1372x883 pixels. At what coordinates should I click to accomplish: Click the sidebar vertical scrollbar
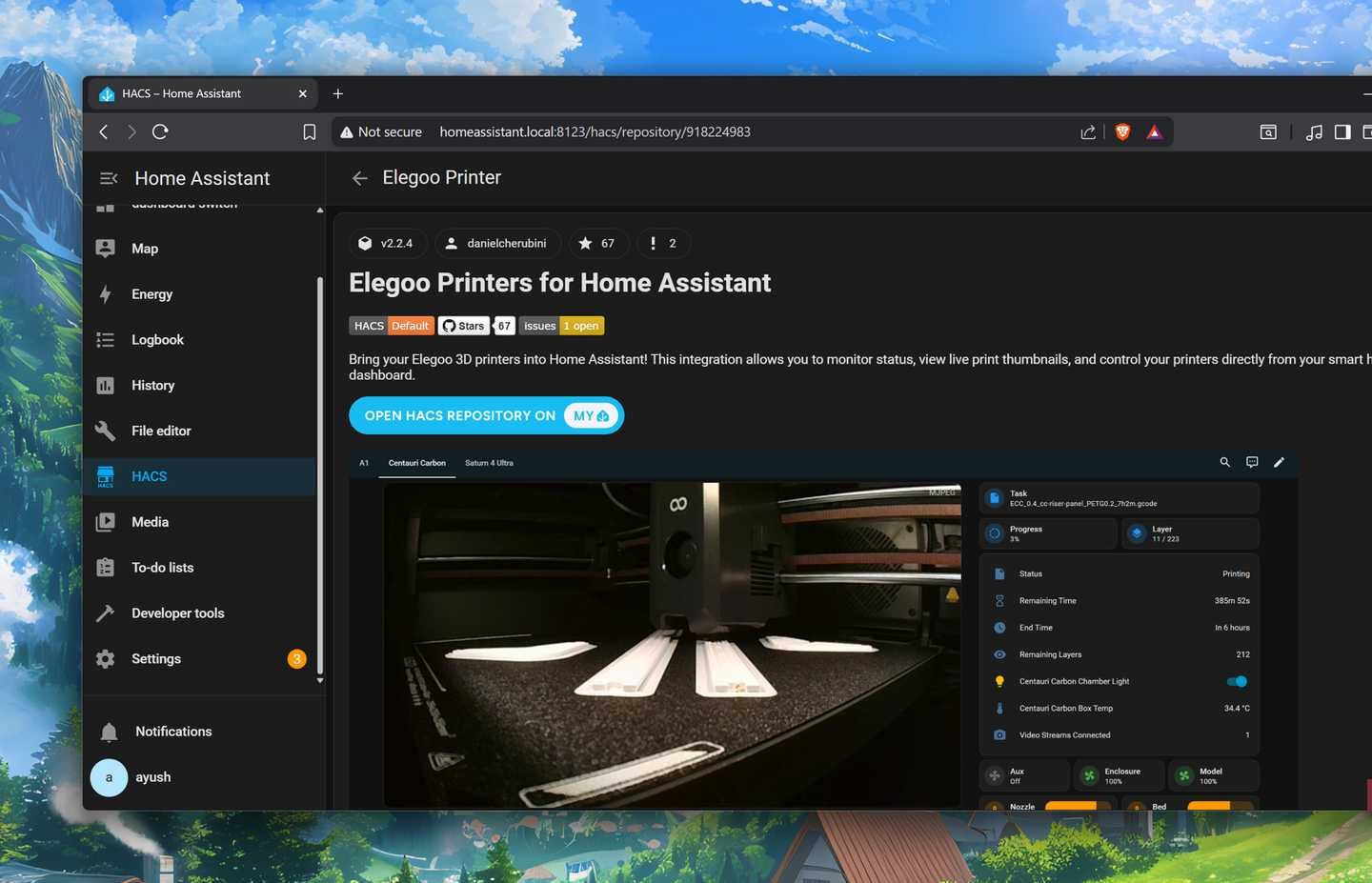coord(320,476)
